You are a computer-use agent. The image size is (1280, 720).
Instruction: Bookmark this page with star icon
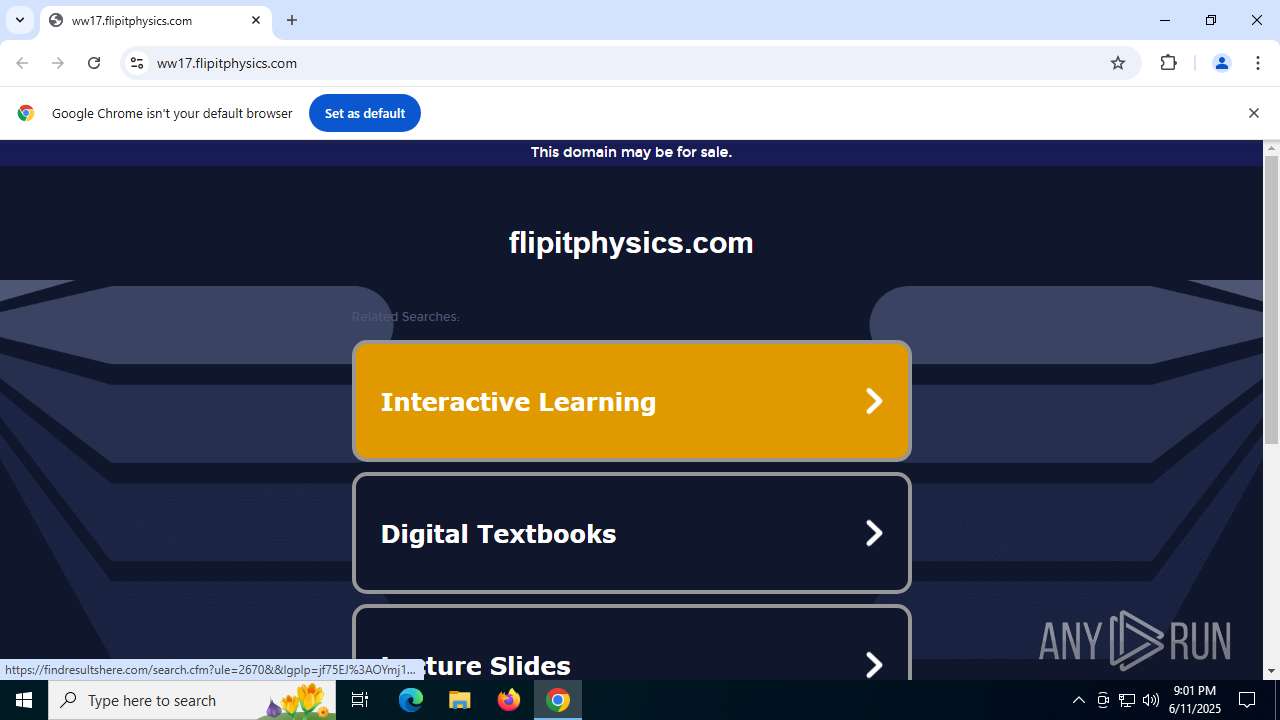click(1118, 63)
